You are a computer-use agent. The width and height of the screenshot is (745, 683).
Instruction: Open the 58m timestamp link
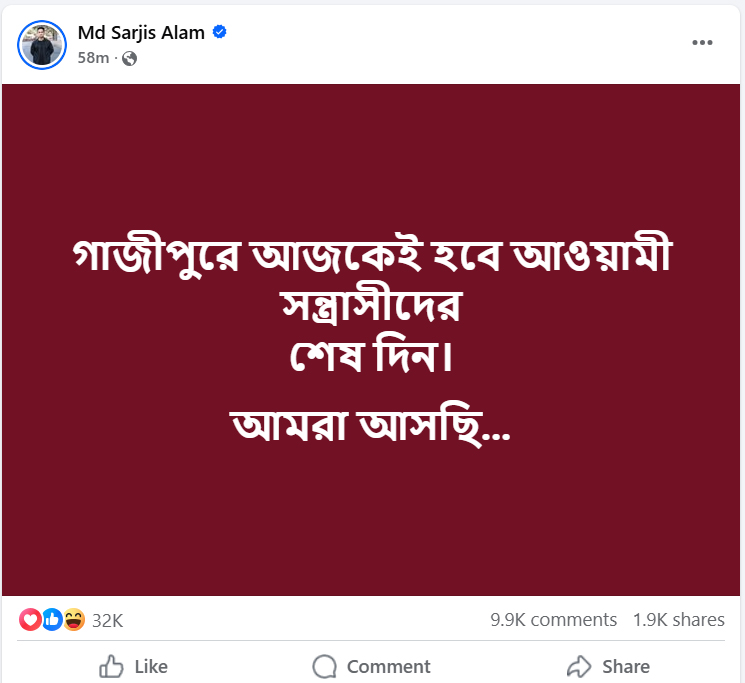pyautogui.click(x=93, y=58)
